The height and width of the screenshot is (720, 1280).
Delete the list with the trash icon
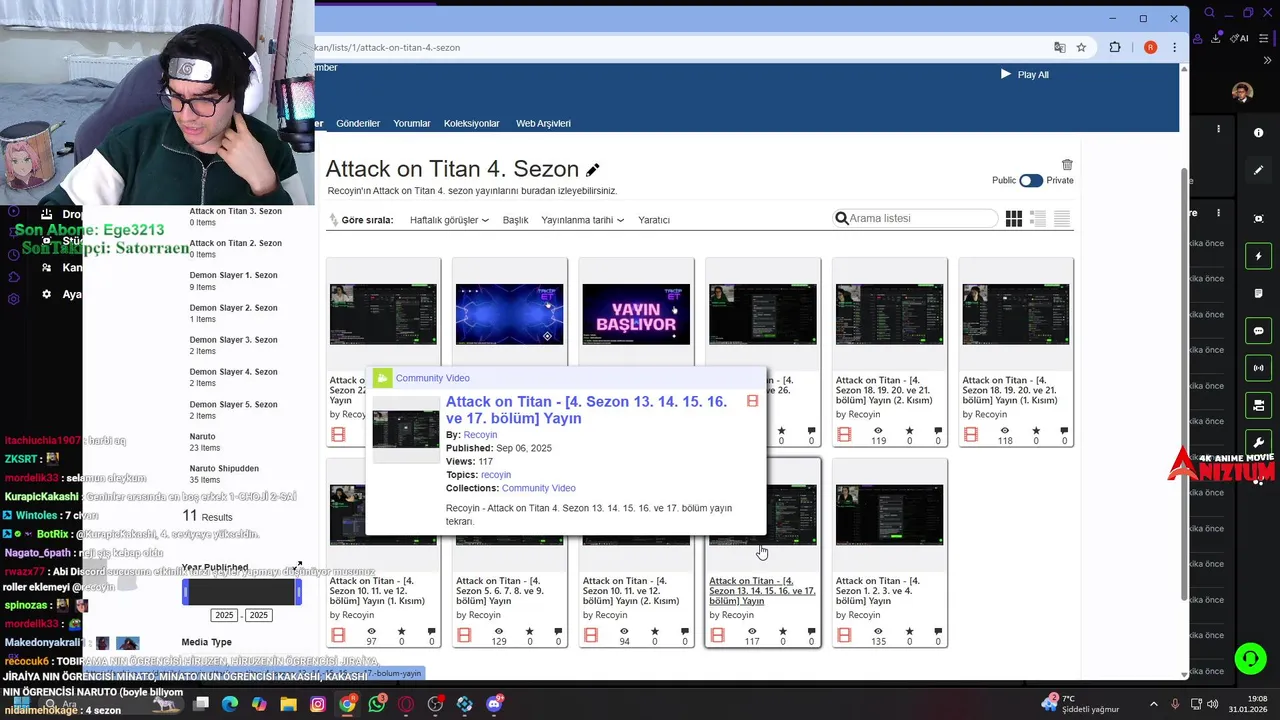pos(1067,164)
